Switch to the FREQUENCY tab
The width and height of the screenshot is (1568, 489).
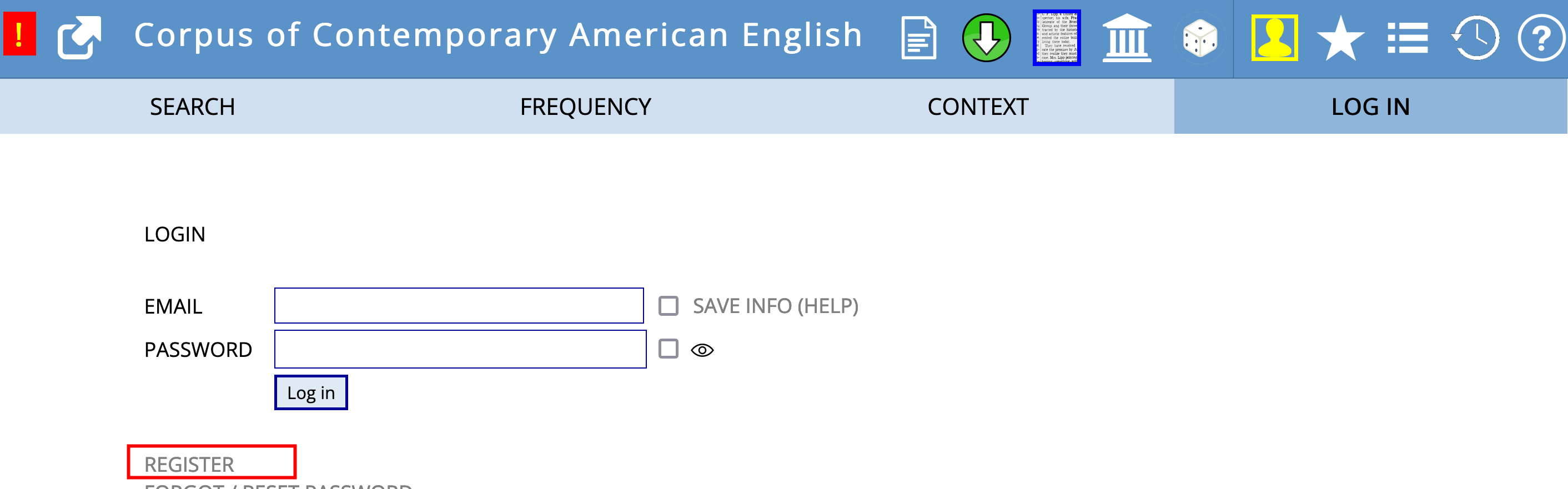(586, 107)
